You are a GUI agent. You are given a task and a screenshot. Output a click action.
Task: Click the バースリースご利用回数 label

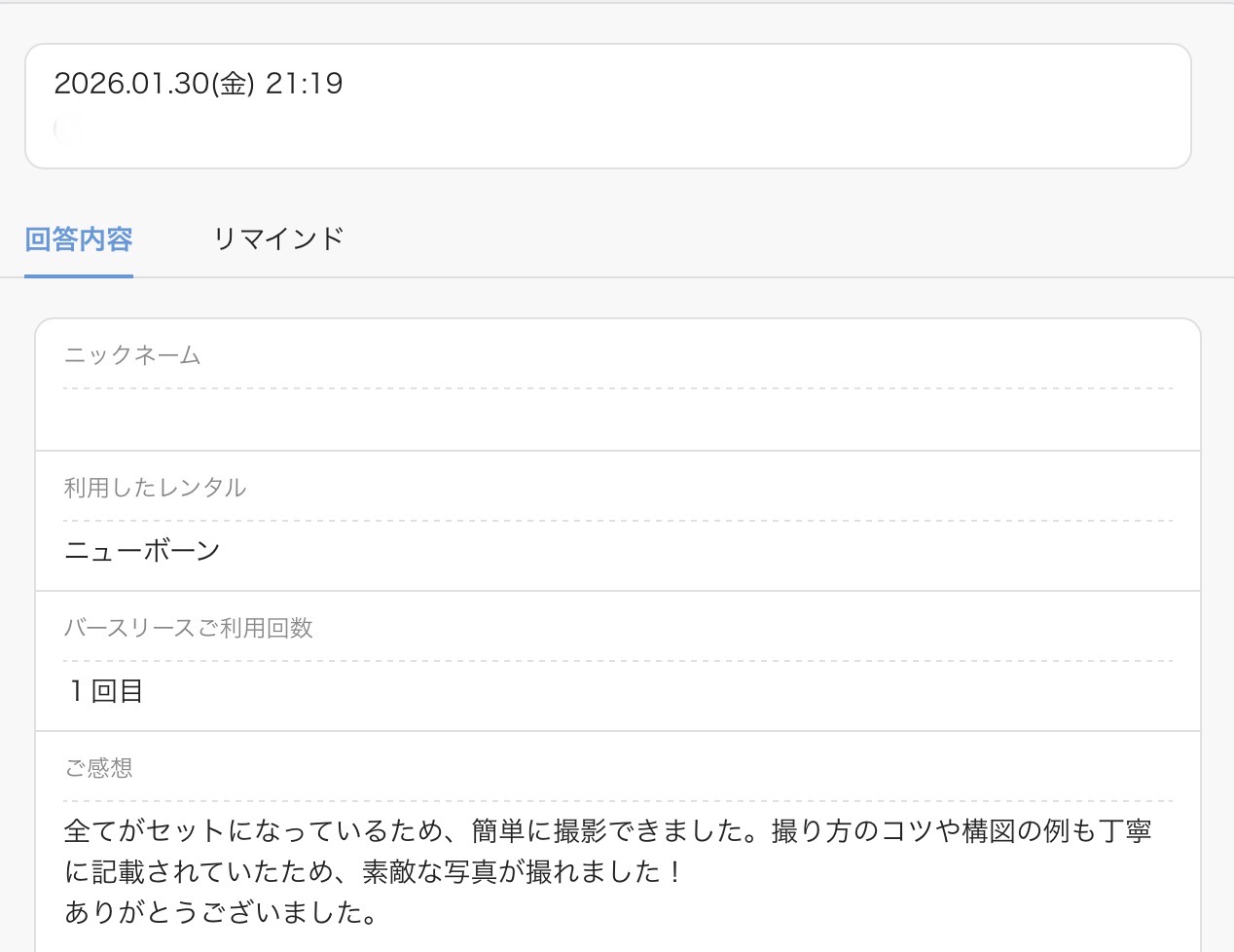[x=188, y=628]
